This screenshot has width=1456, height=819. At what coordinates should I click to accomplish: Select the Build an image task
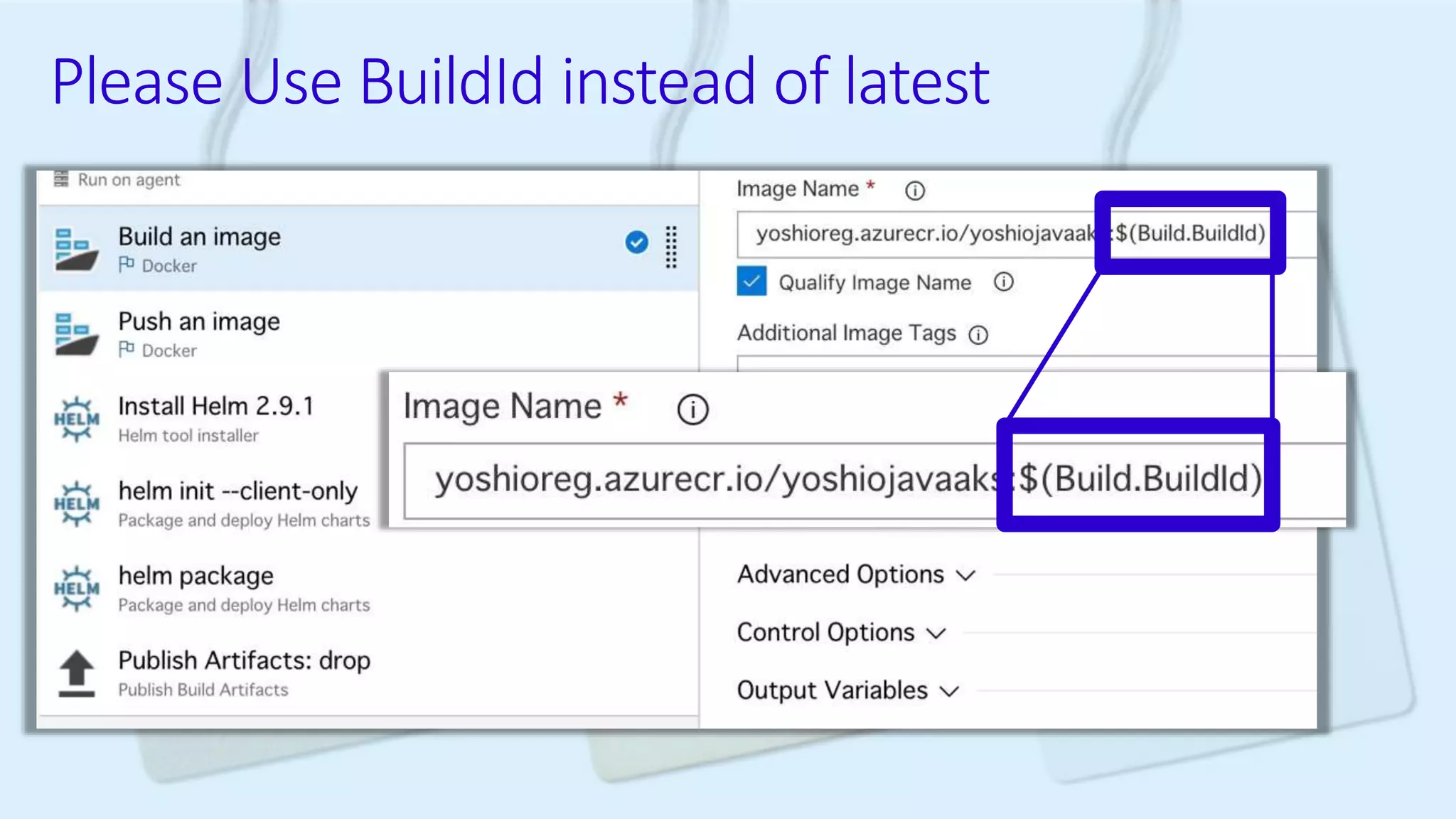point(368,248)
